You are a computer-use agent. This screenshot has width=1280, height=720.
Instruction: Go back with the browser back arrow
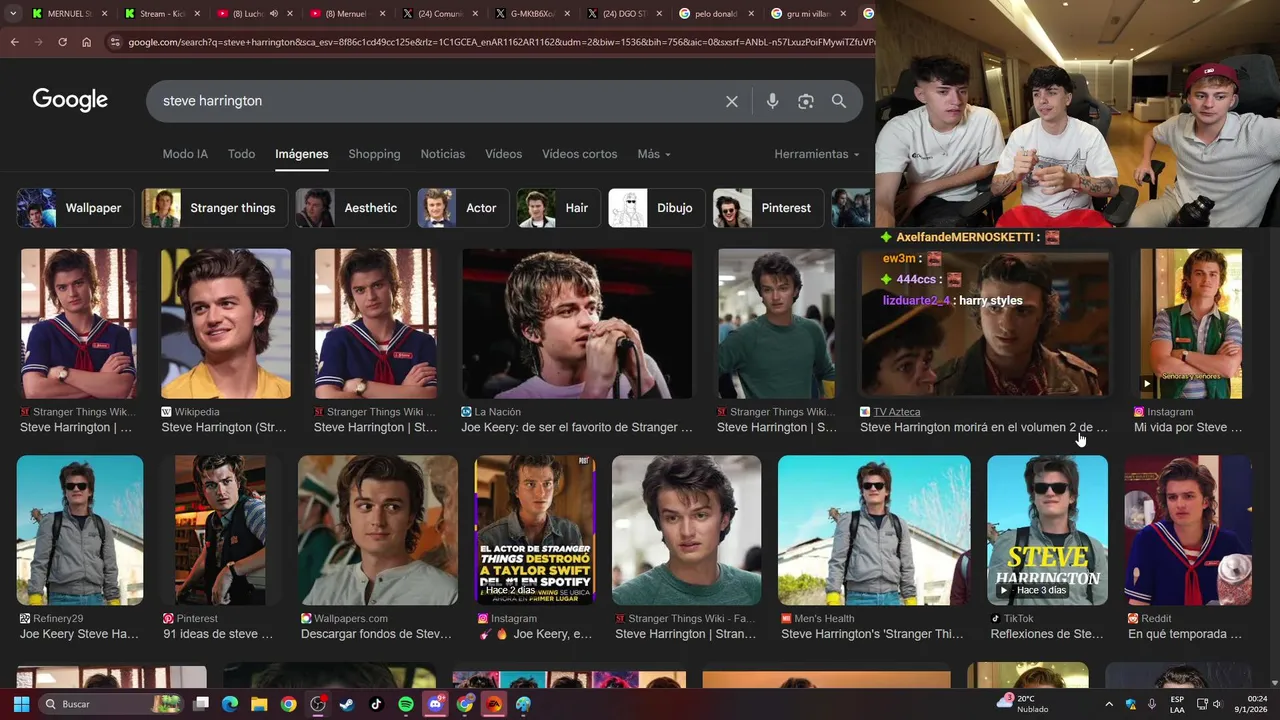(14, 42)
